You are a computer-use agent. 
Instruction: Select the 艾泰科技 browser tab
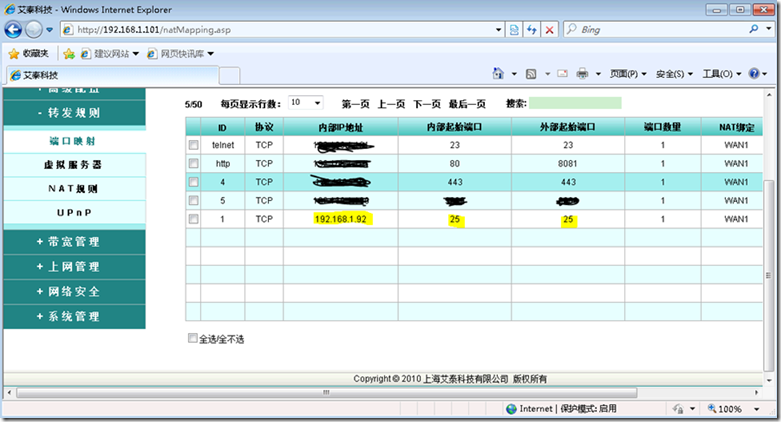tap(112, 75)
